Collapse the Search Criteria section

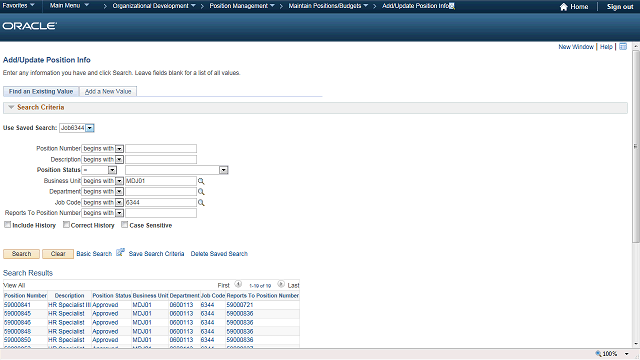[x=11, y=107]
